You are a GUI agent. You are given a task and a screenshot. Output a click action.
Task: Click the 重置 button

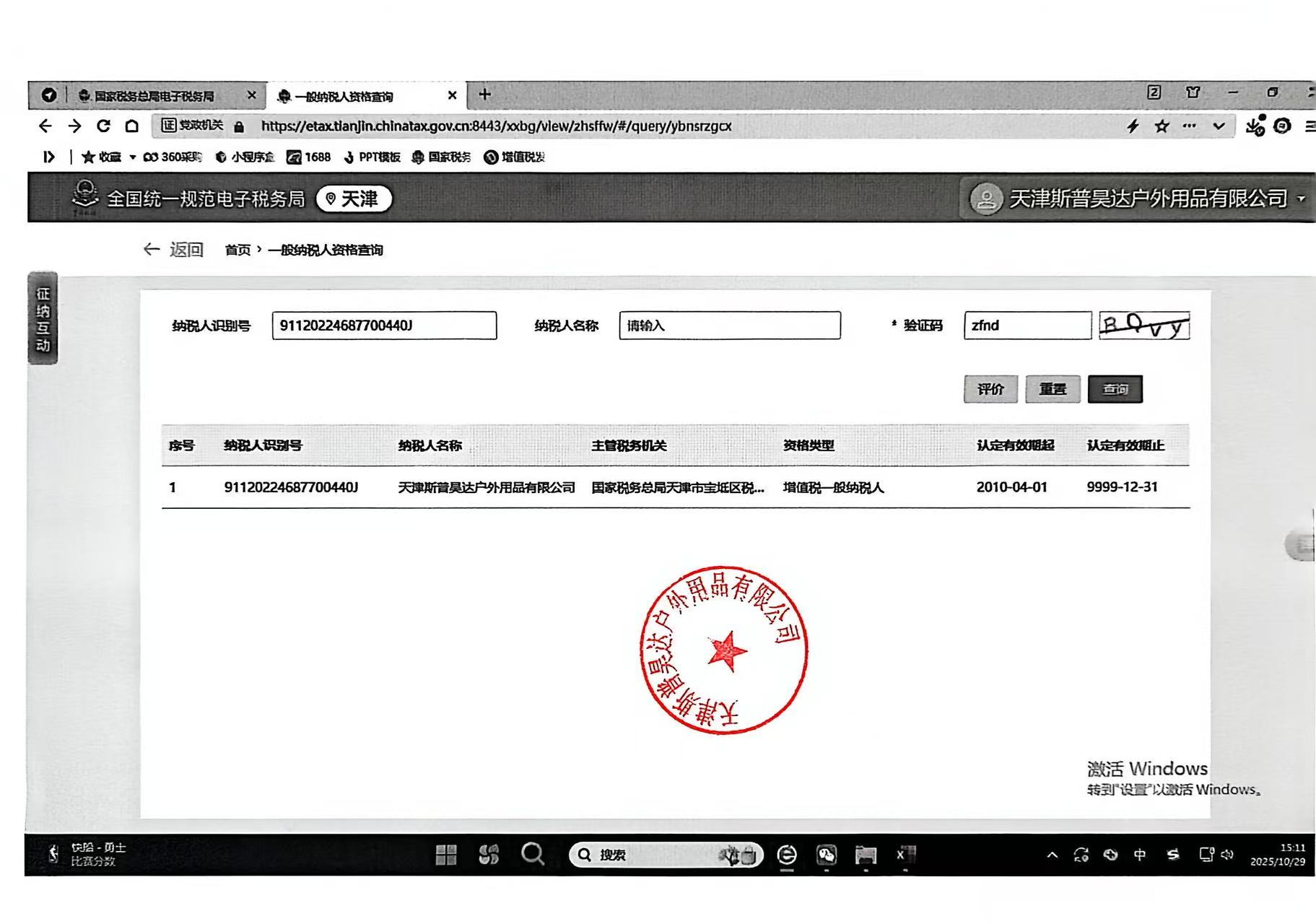pyautogui.click(x=1052, y=389)
